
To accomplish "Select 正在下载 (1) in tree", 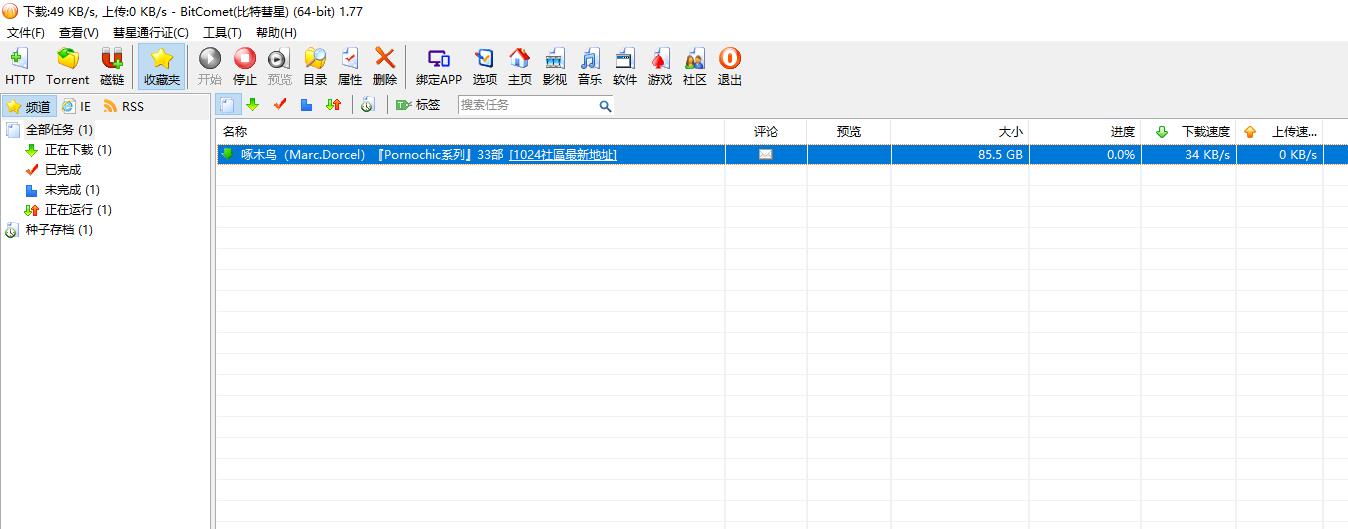I will coord(68,150).
